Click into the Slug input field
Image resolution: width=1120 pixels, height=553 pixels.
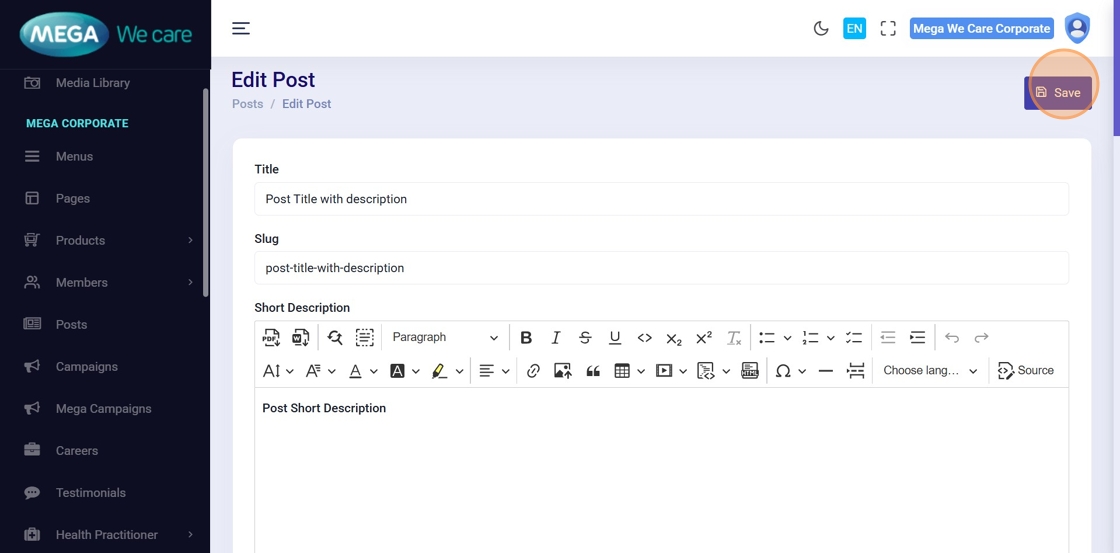[x=661, y=268]
